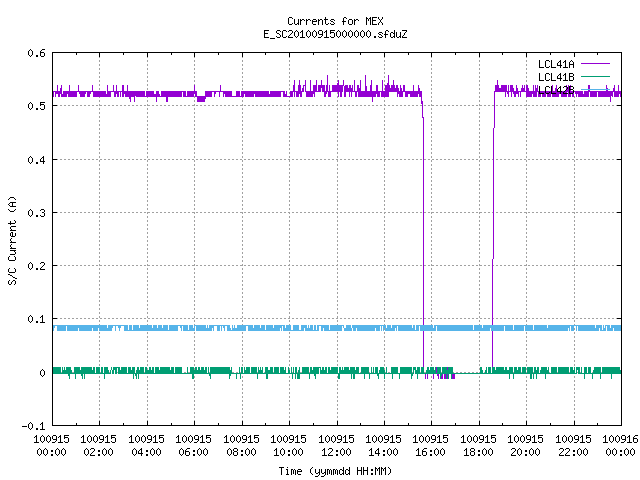Click the purple LCL41A legend line sample
Image resolution: width=640 pixels, height=480 pixels.
pos(595,64)
